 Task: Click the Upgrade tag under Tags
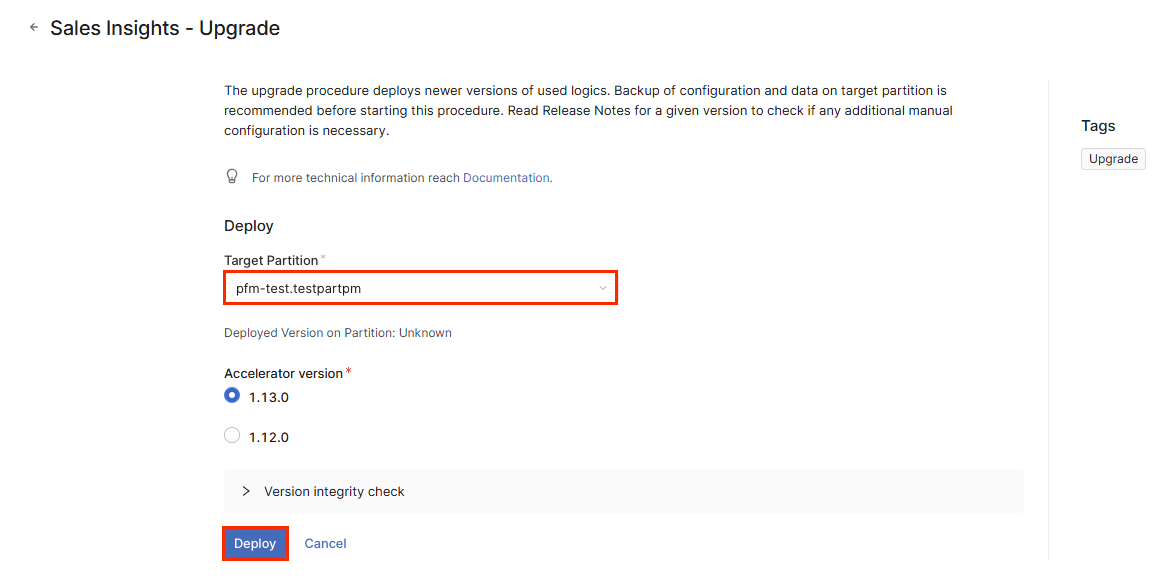[x=1113, y=158]
